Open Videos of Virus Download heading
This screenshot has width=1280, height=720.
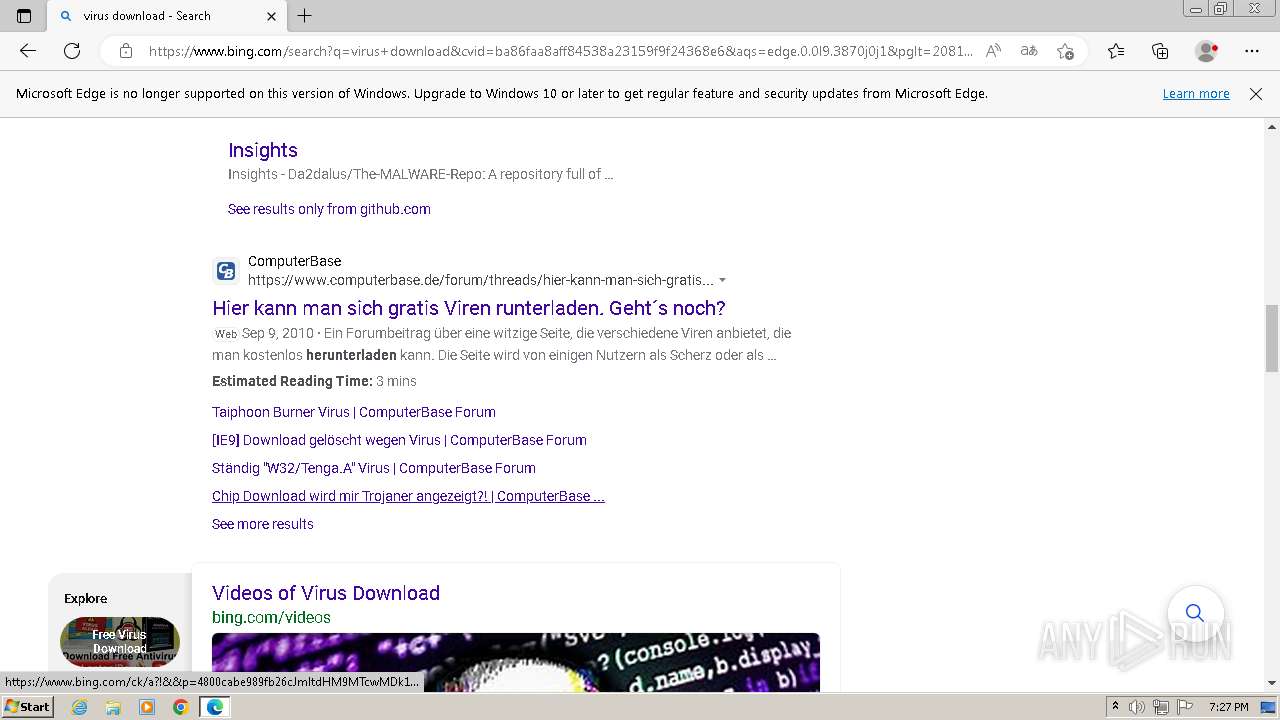click(326, 593)
